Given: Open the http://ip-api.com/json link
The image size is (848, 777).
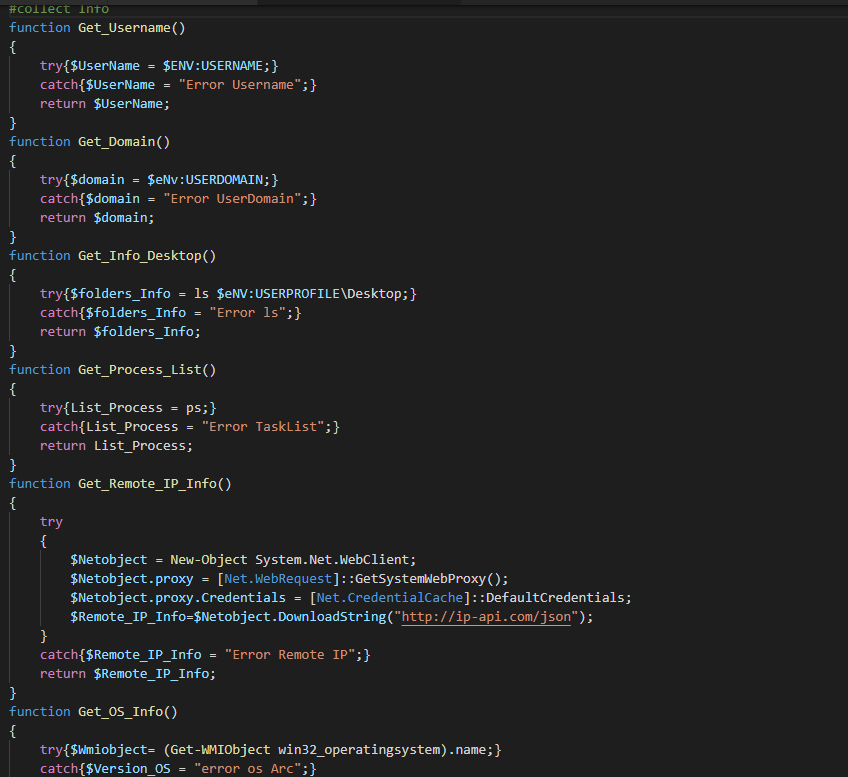Looking at the screenshot, I should [486, 616].
